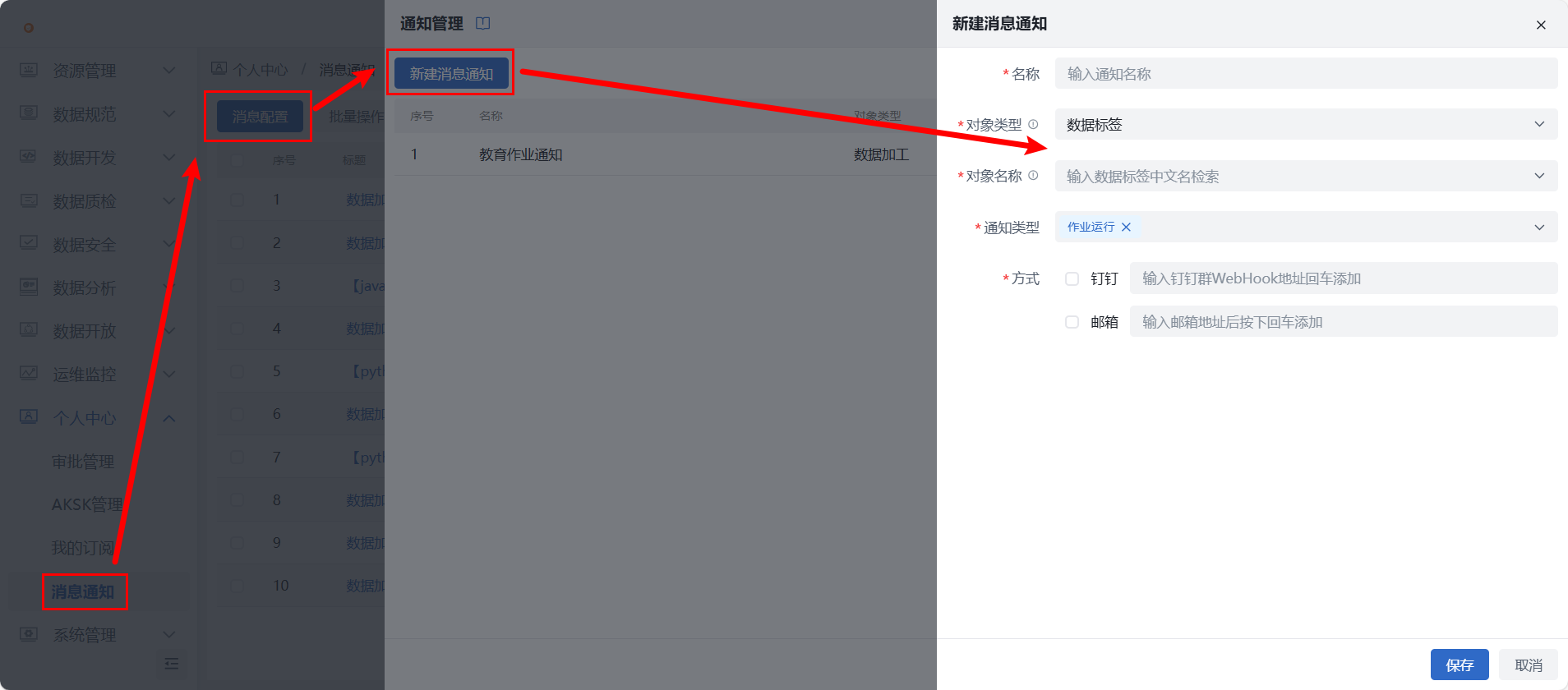Viewport: 1568px width, 690px height.
Task: Click the 资源管理 sidebar icon
Action: click(x=29, y=70)
